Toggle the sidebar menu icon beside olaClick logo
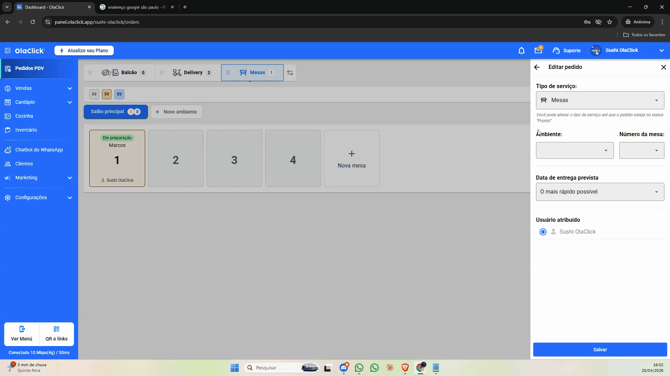The height and width of the screenshot is (376, 670). 8,50
